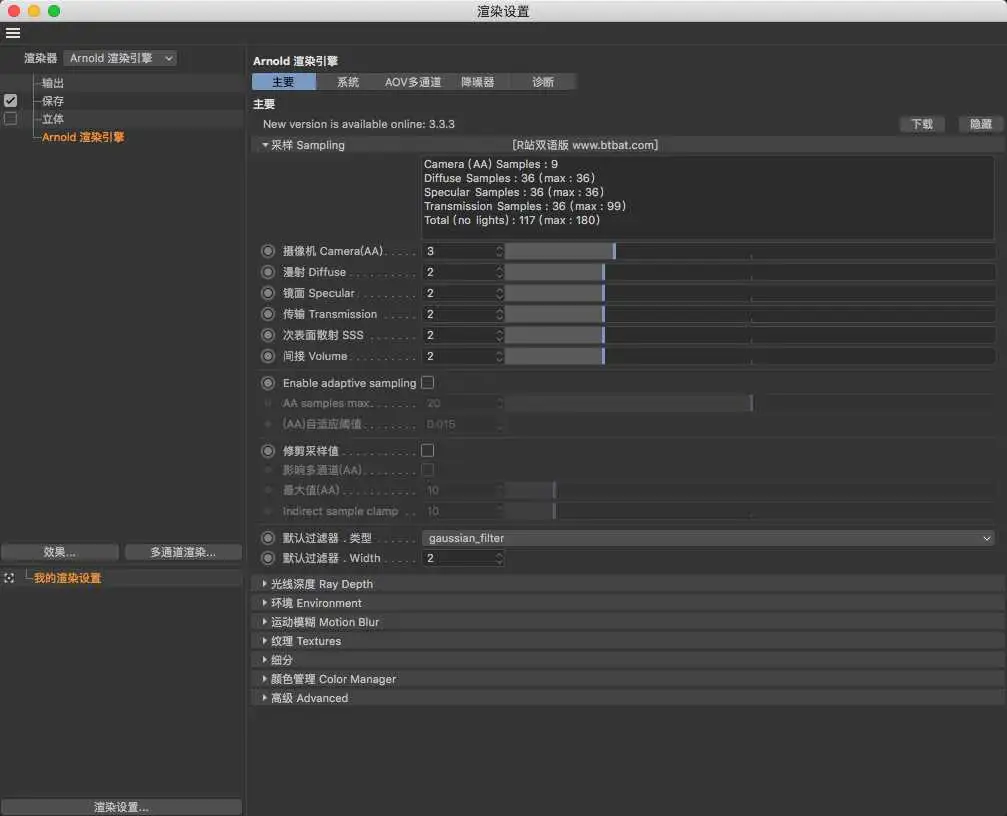The image size is (1007, 816).
Task: Click the 默认过滤器.Width value field
Action: tap(458, 558)
